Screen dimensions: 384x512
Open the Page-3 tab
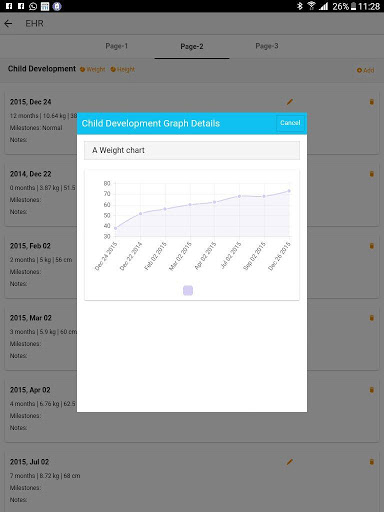(x=267, y=46)
